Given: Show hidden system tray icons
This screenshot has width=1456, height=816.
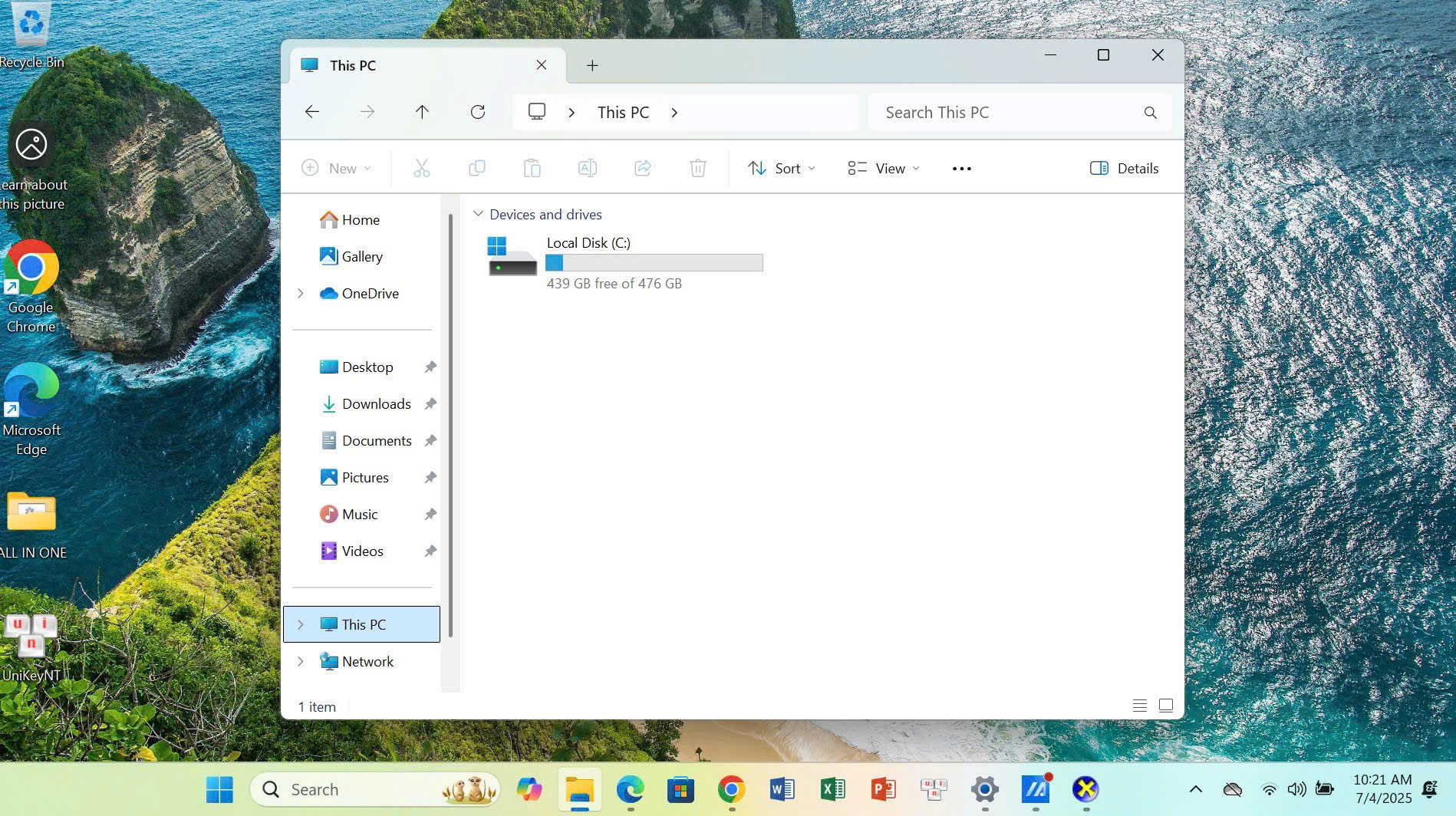Looking at the screenshot, I should point(1195,789).
